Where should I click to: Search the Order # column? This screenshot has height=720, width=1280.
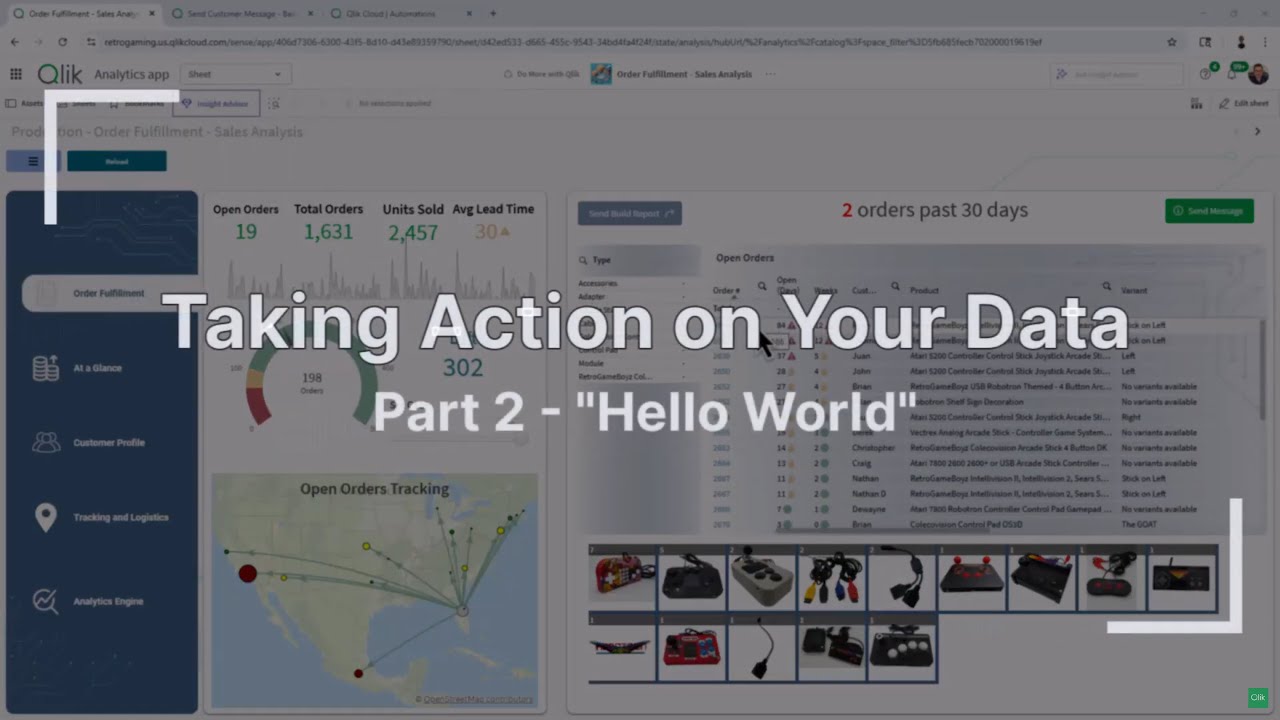tap(762, 286)
